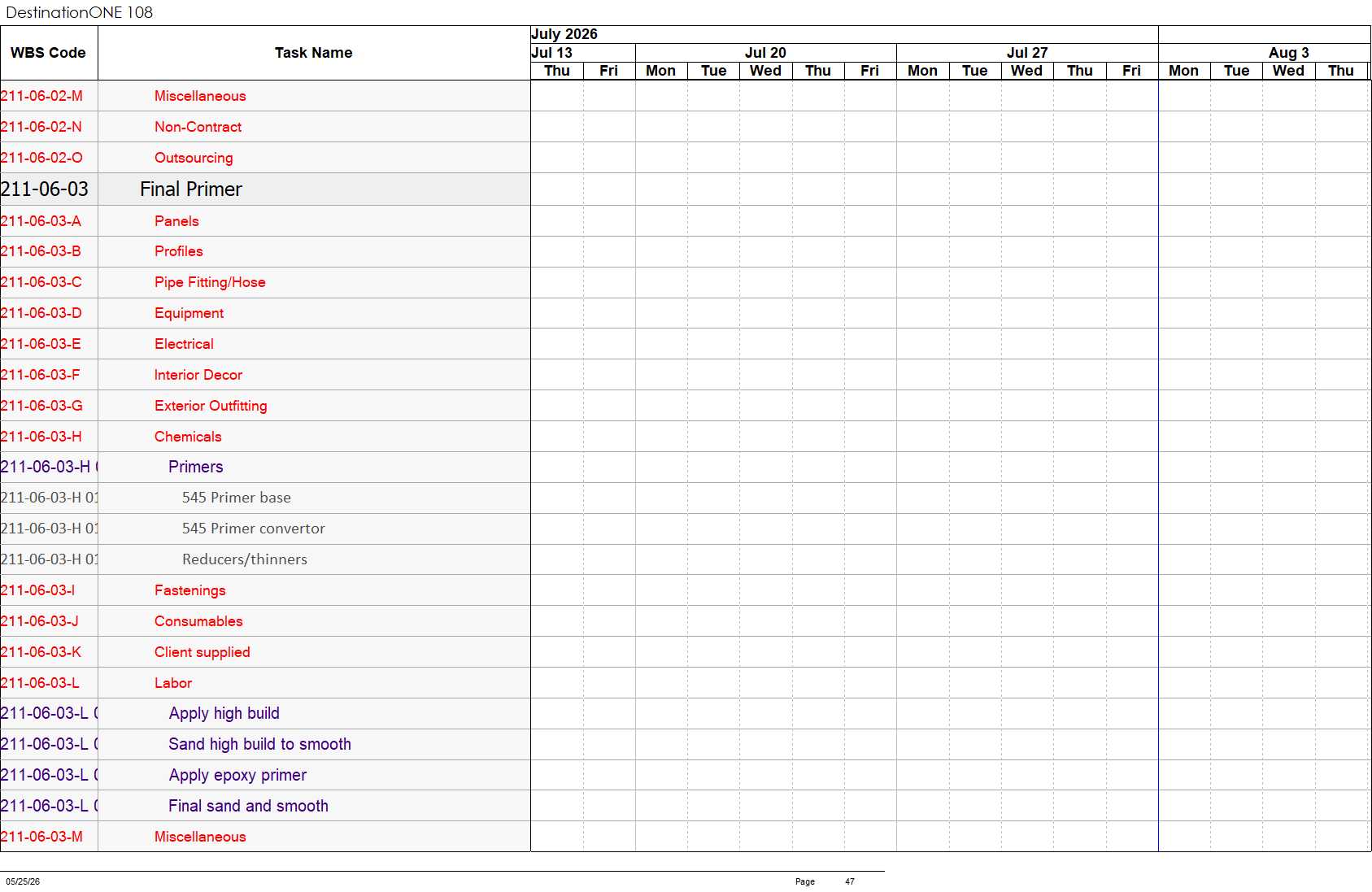
Task: Click the Interior Decor task
Action: (198, 375)
